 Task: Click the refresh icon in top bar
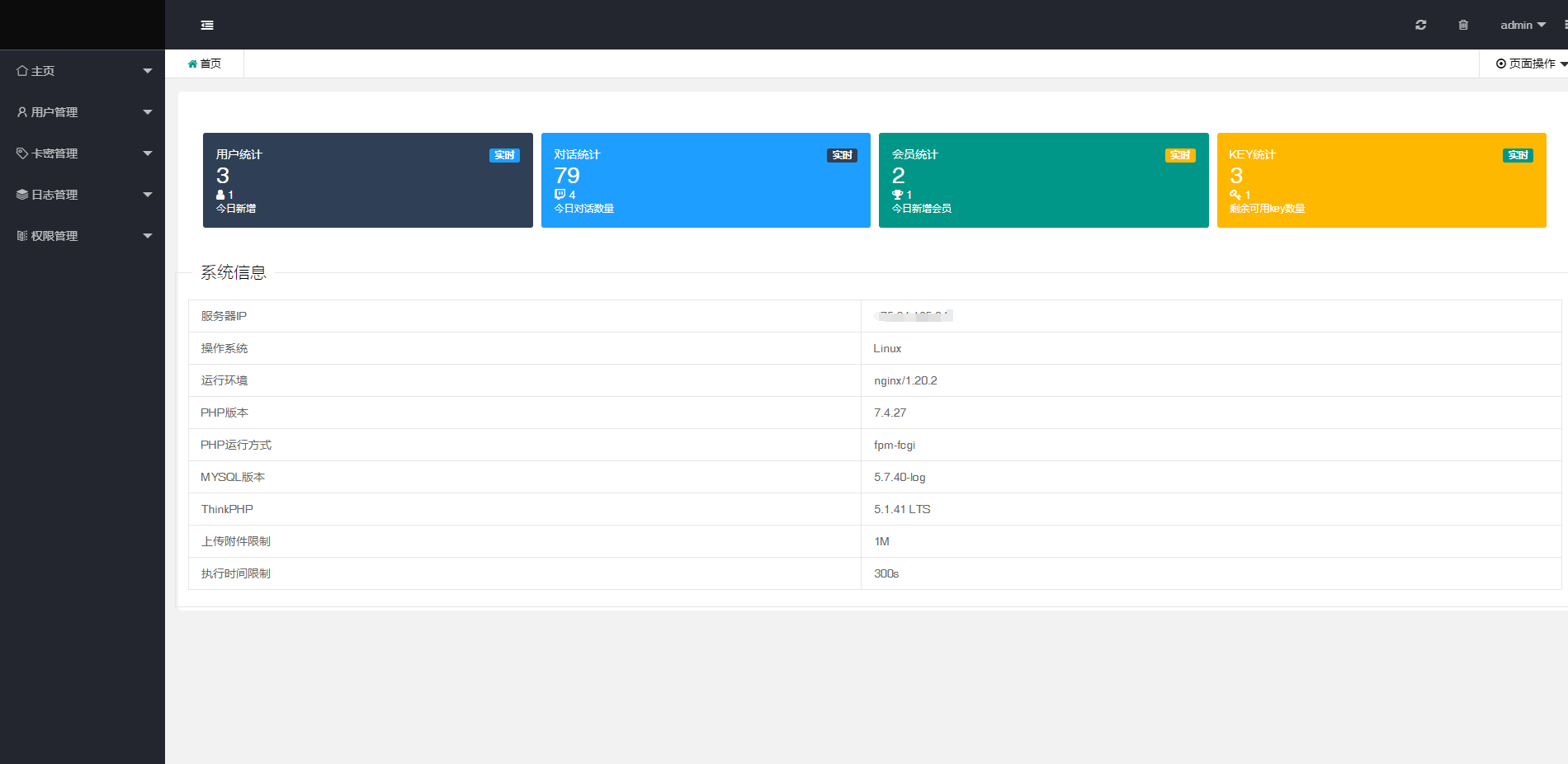click(x=1420, y=26)
